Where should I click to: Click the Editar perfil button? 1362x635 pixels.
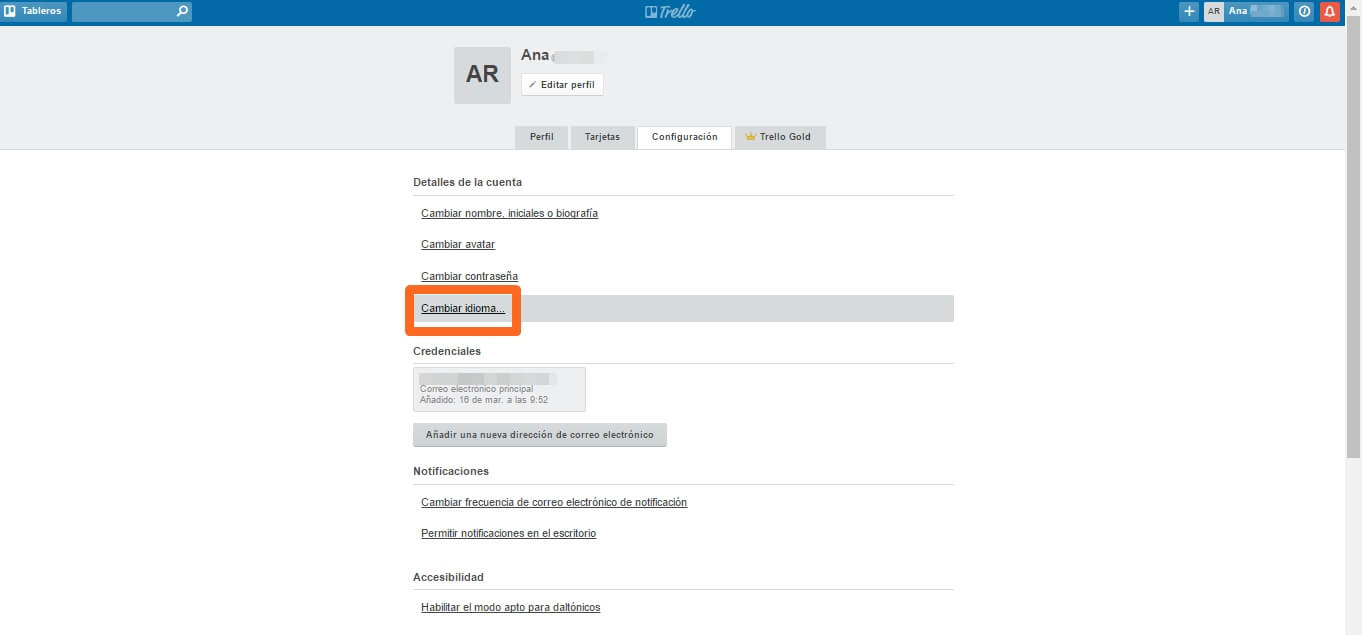click(x=562, y=84)
